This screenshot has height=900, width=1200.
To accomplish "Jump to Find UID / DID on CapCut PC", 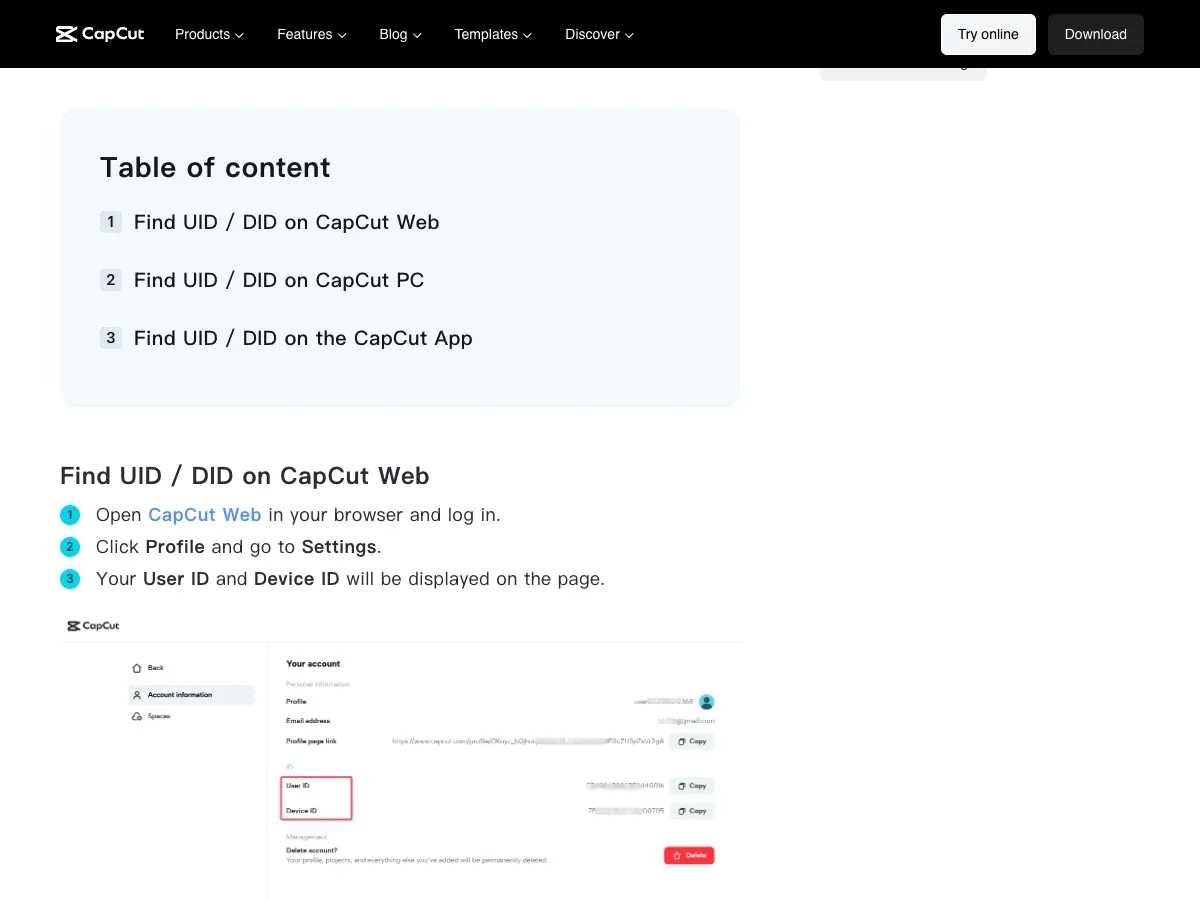I will coord(279,280).
